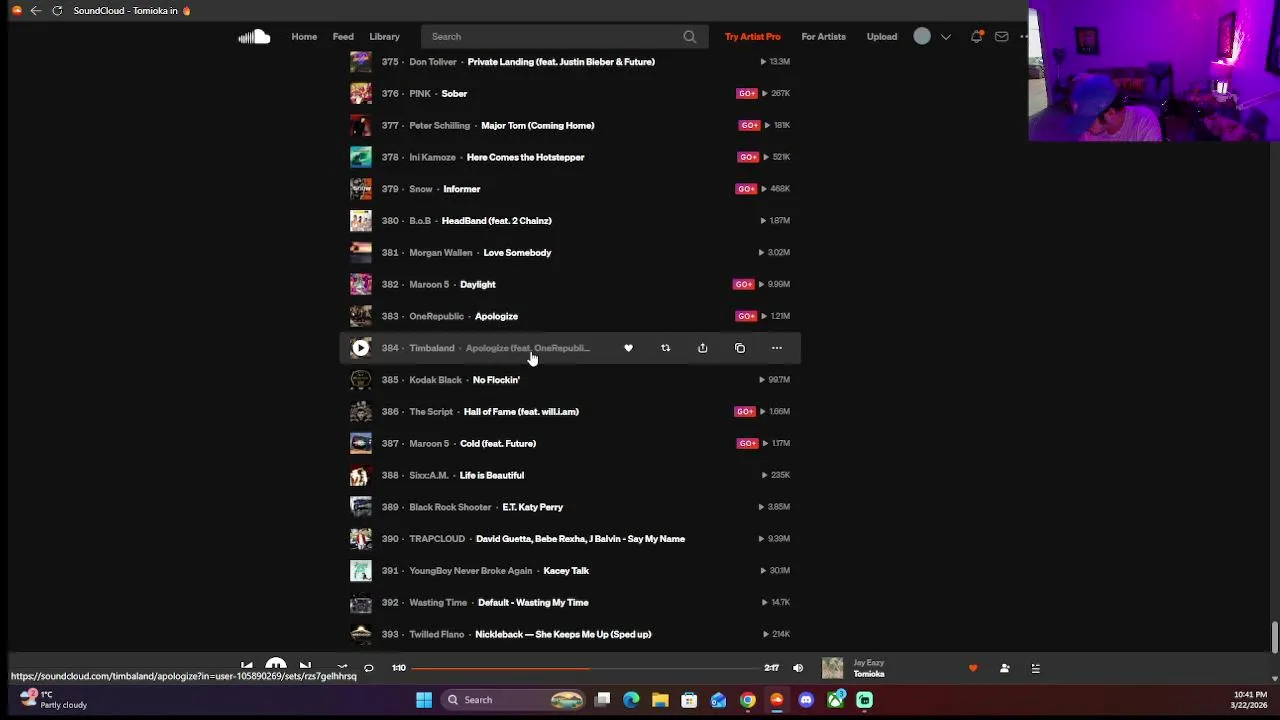Click Kodak Black track artwork thumbnail
1280x720 pixels.
[361, 380]
